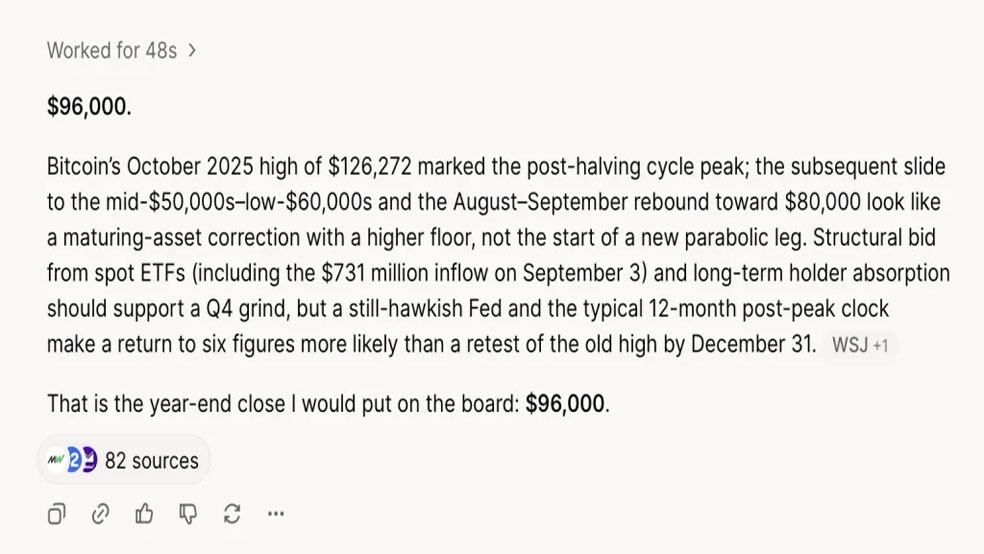Image resolution: width=984 pixels, height=554 pixels.
Task: Click the bold $96,000 heading
Action: (x=89, y=107)
